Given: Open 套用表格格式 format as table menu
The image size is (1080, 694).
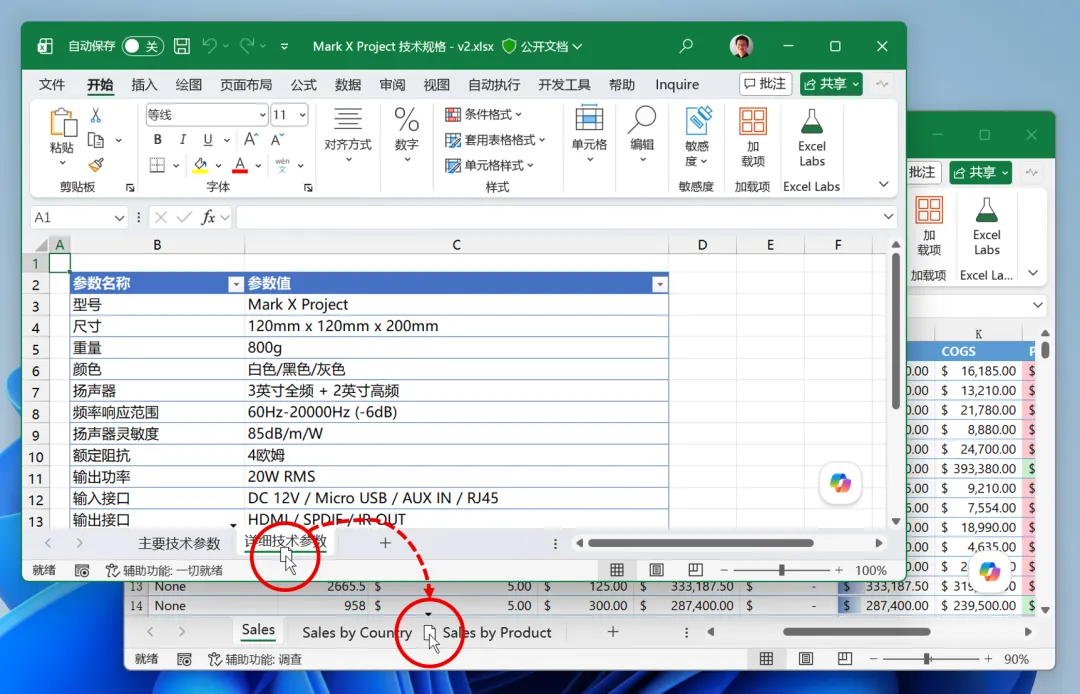Looking at the screenshot, I should click(x=495, y=140).
